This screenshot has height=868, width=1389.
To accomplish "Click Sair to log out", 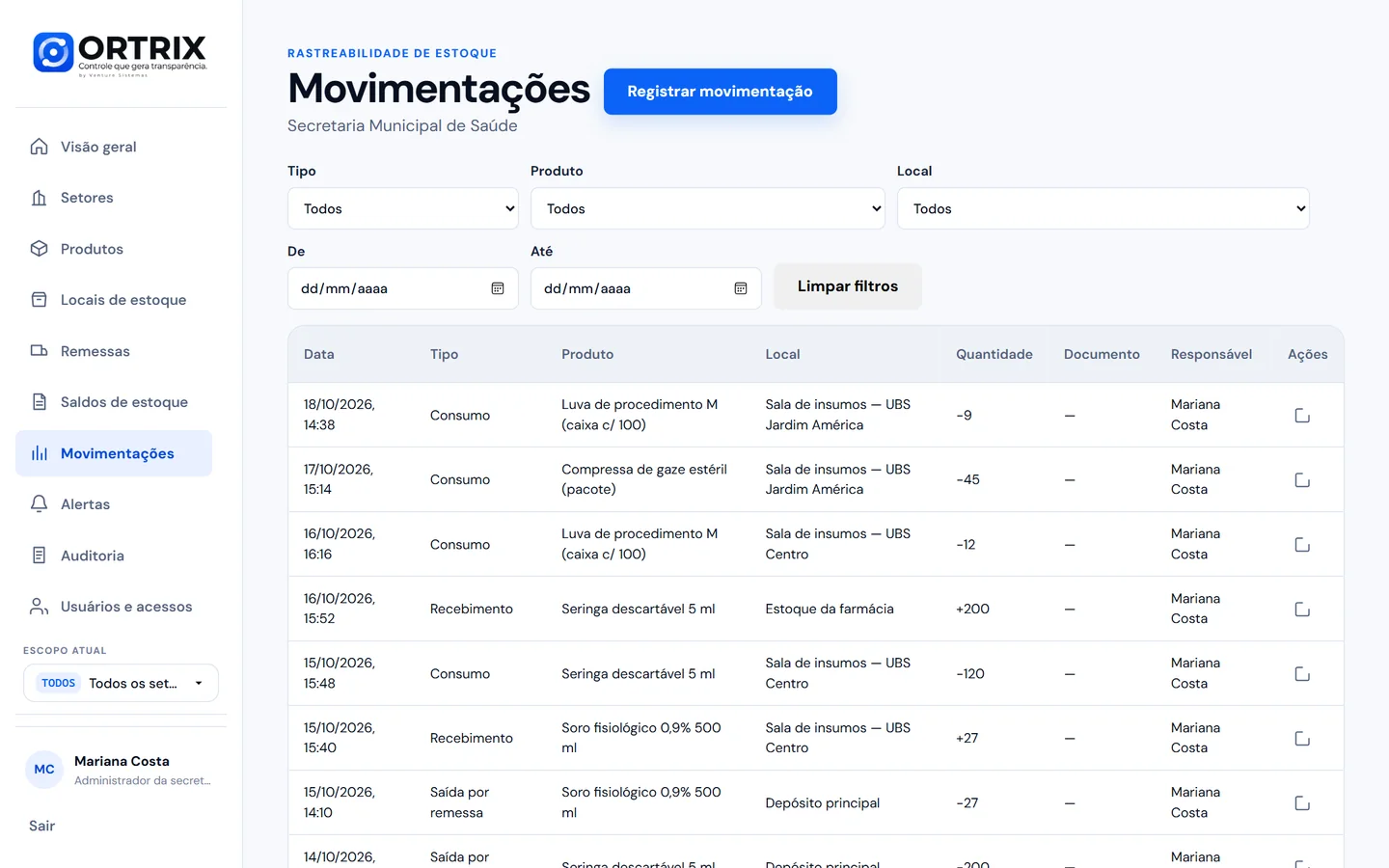I will point(41,826).
